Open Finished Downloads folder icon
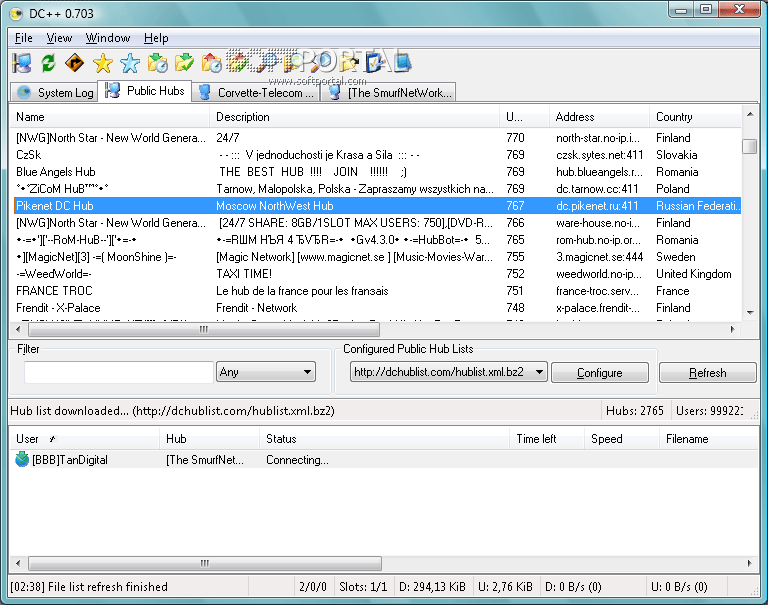This screenshot has width=768, height=605. 185,63
